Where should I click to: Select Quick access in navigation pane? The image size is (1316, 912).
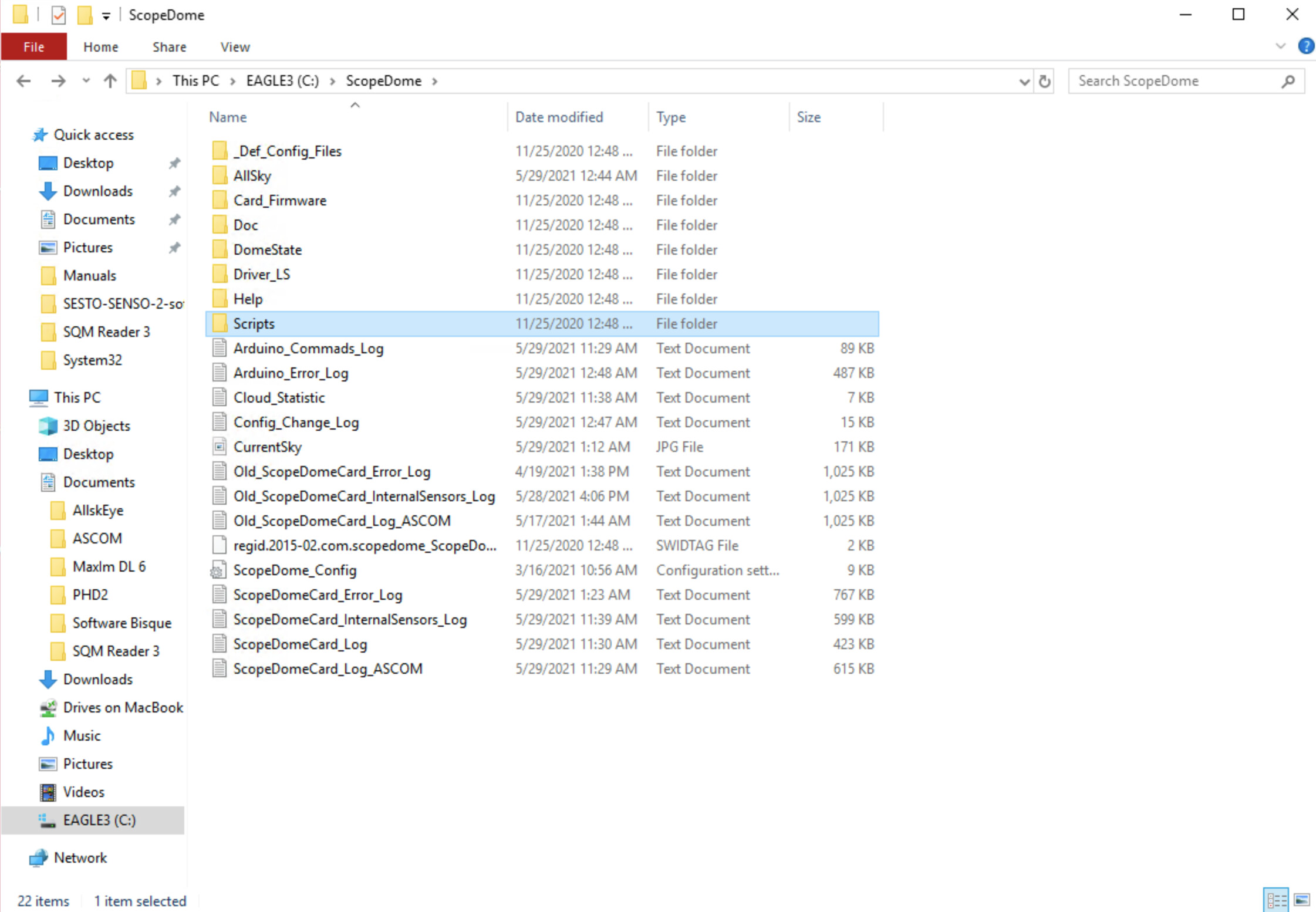93,135
